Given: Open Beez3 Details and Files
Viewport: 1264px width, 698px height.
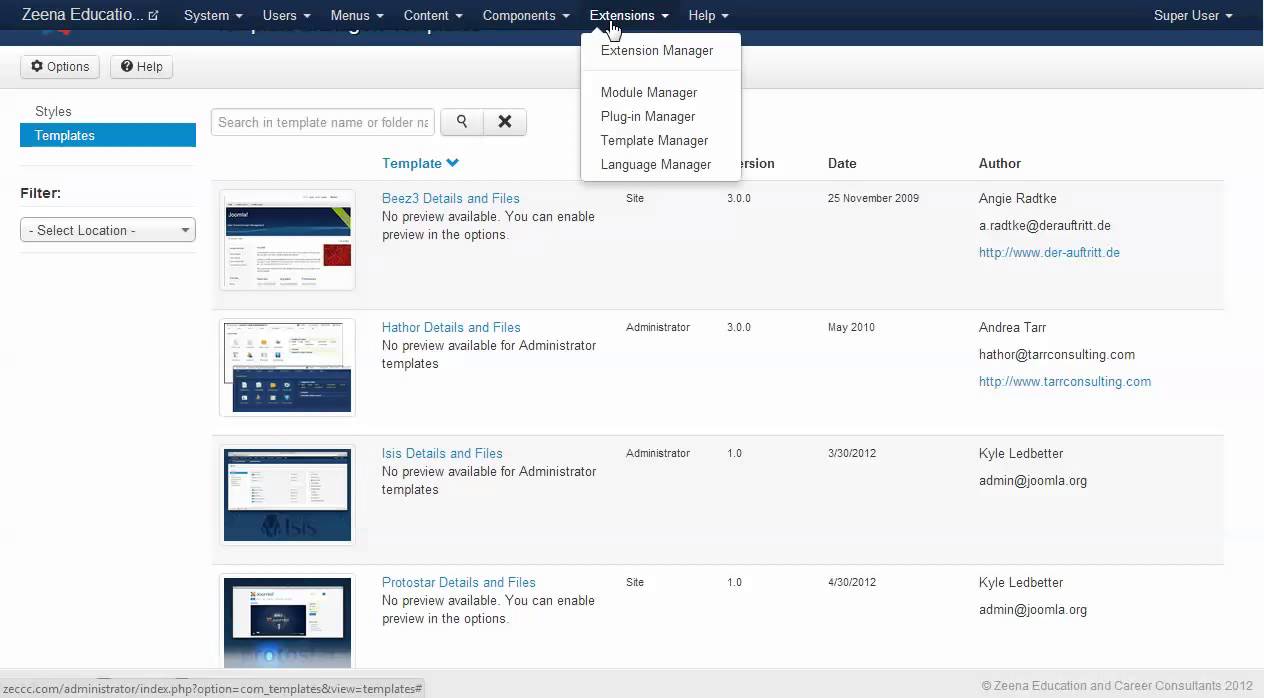Looking at the screenshot, I should 451,198.
